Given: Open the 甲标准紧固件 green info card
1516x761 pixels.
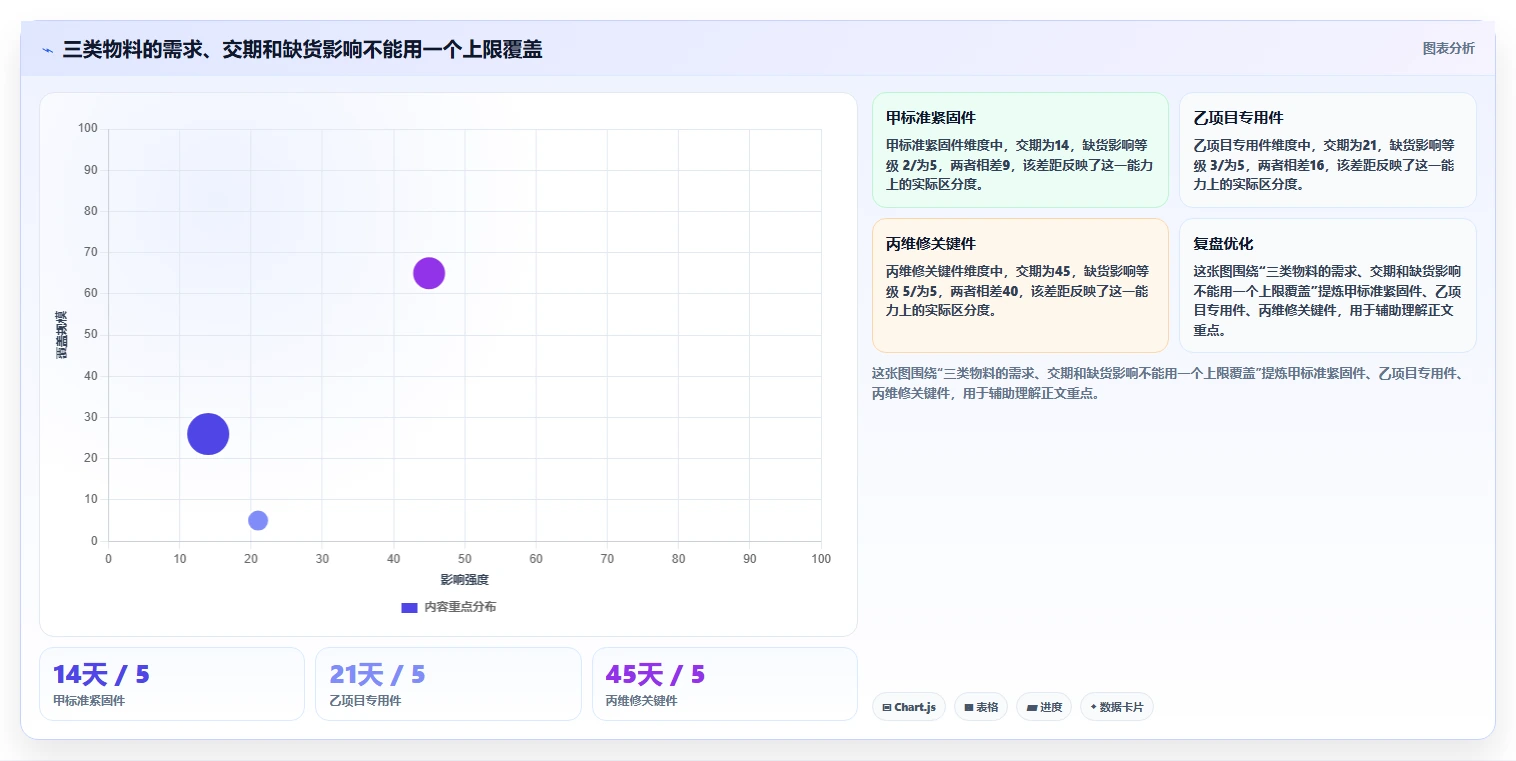Looking at the screenshot, I should click(1020, 150).
